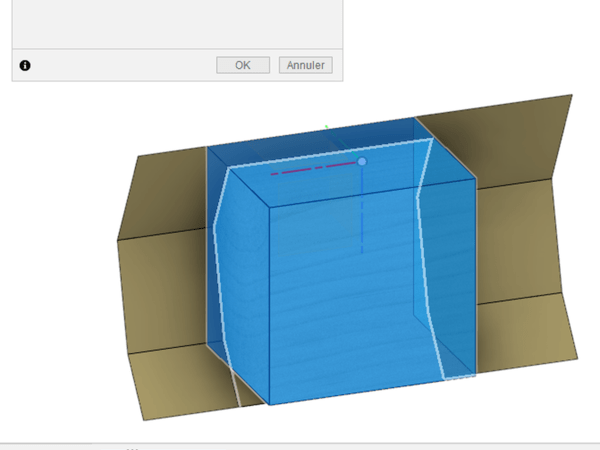Click the OK button in the dialog

coord(243,65)
